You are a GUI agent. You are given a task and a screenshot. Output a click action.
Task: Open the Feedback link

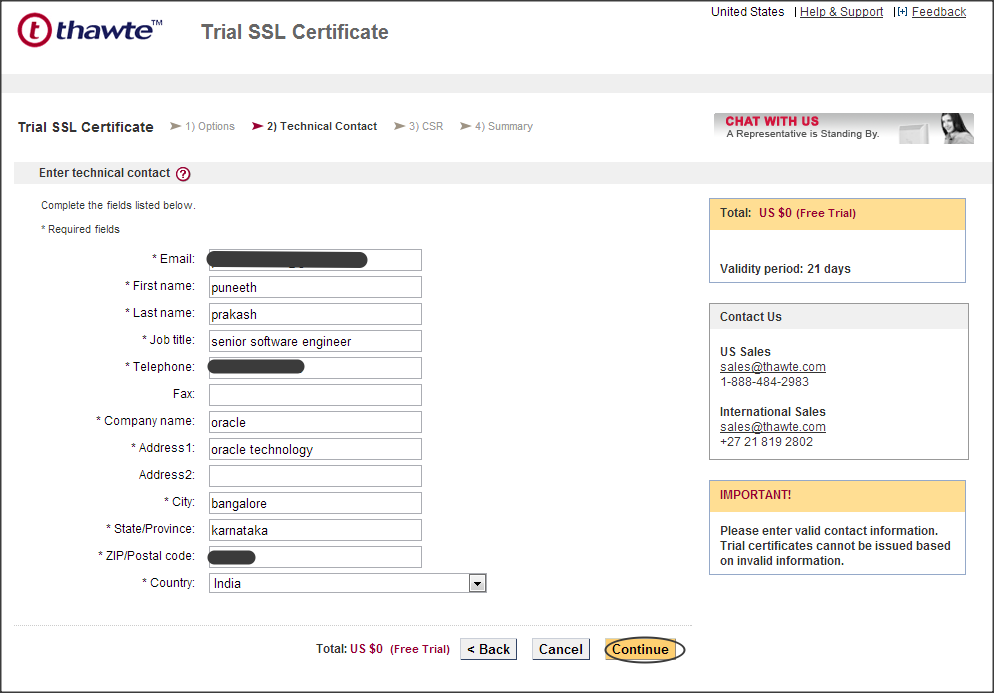tap(939, 11)
